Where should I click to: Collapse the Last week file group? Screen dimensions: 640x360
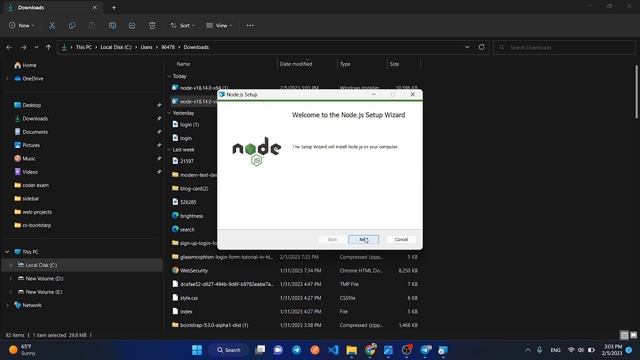point(169,150)
